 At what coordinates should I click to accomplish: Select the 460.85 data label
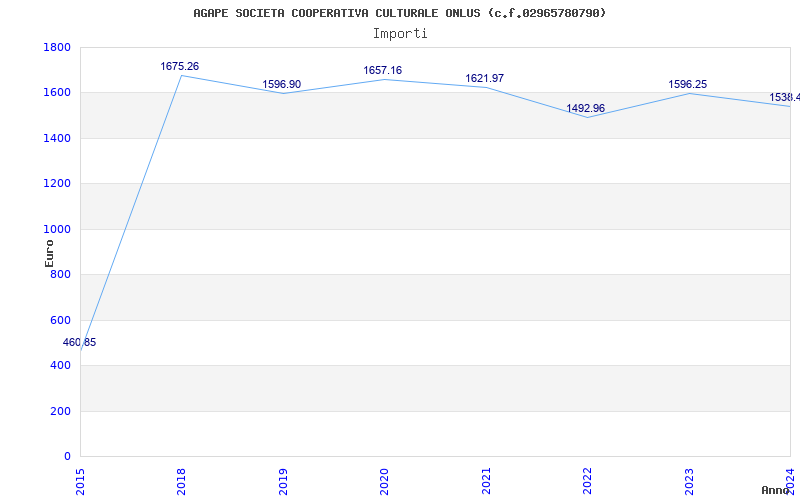coord(80,343)
